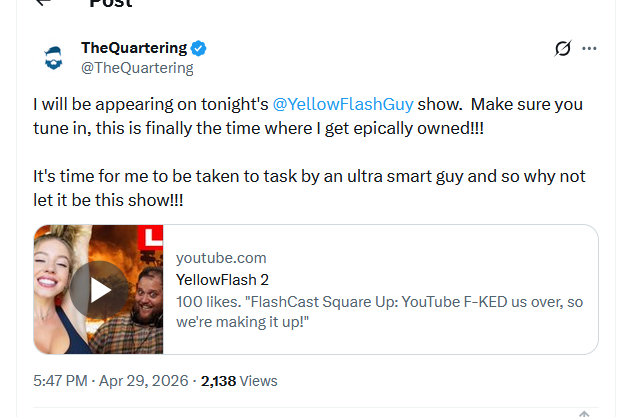Click the share arrow icon below the post

click(584, 414)
